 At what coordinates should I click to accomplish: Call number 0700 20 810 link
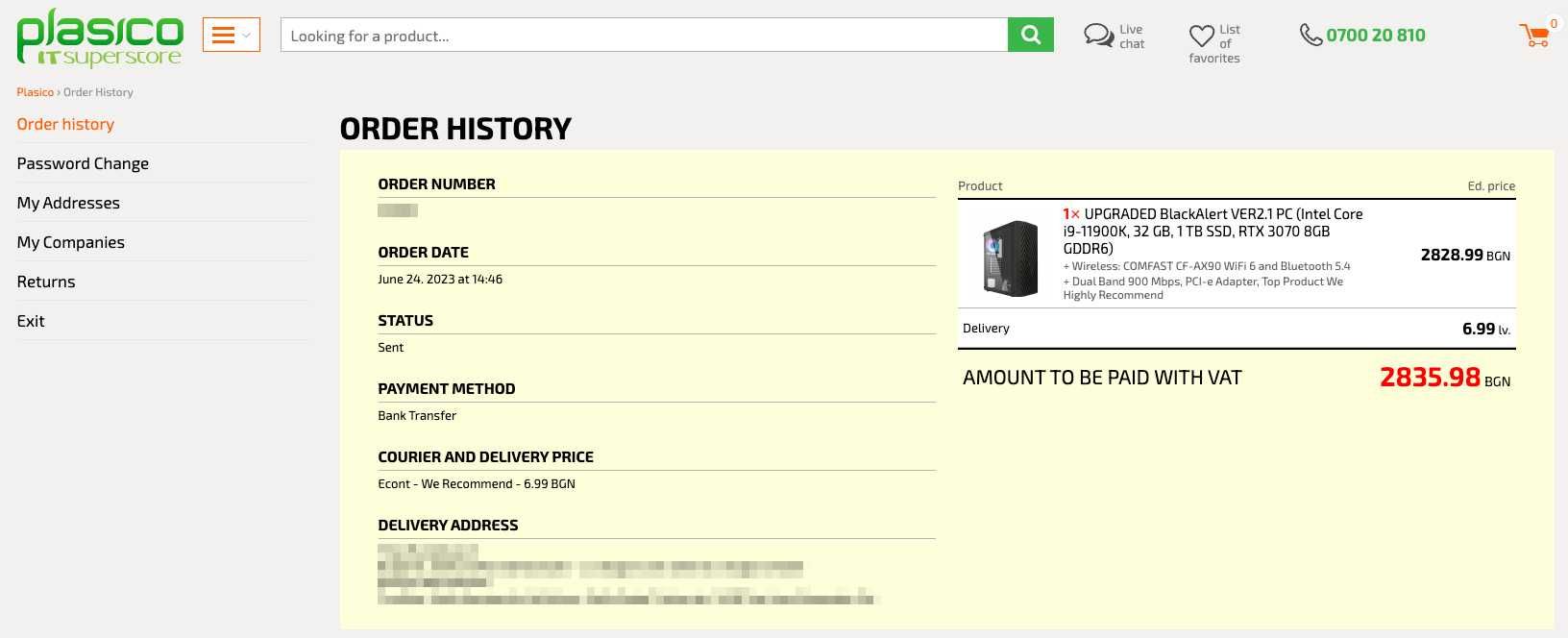(x=1376, y=36)
